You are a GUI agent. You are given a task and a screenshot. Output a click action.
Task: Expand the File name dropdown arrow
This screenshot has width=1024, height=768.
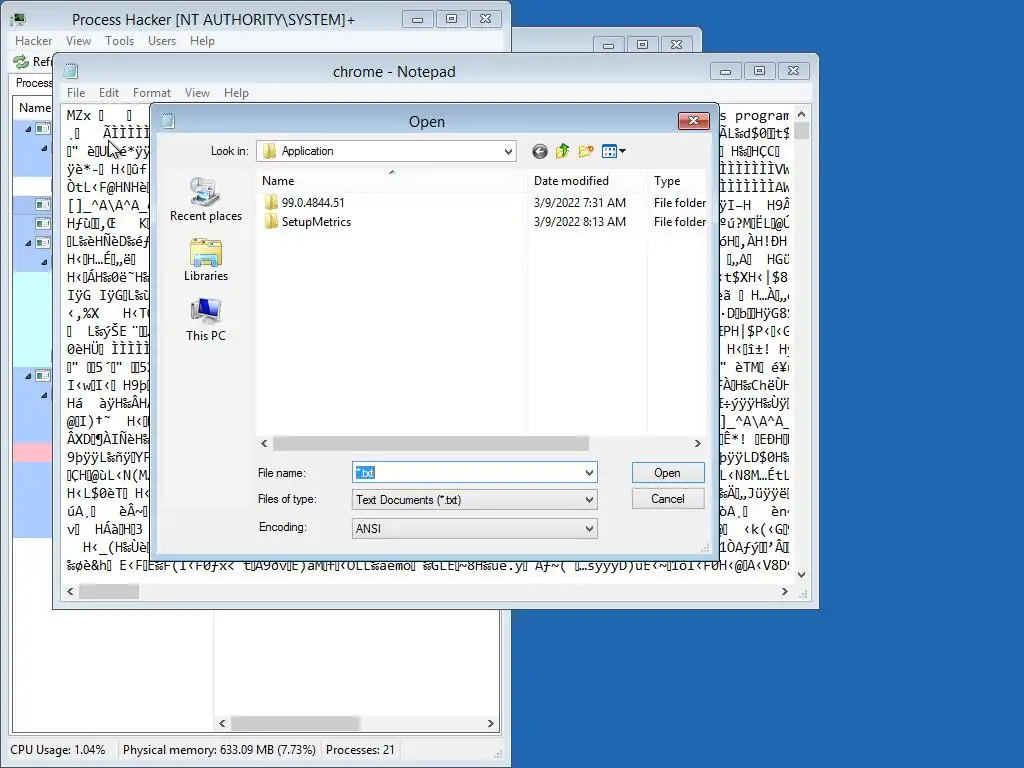click(589, 473)
